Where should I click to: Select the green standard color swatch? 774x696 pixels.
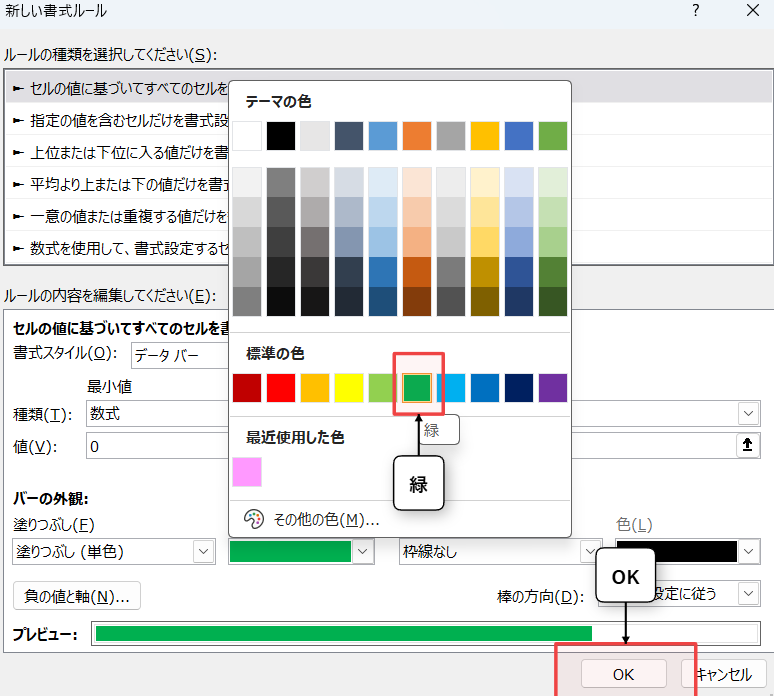pos(417,388)
